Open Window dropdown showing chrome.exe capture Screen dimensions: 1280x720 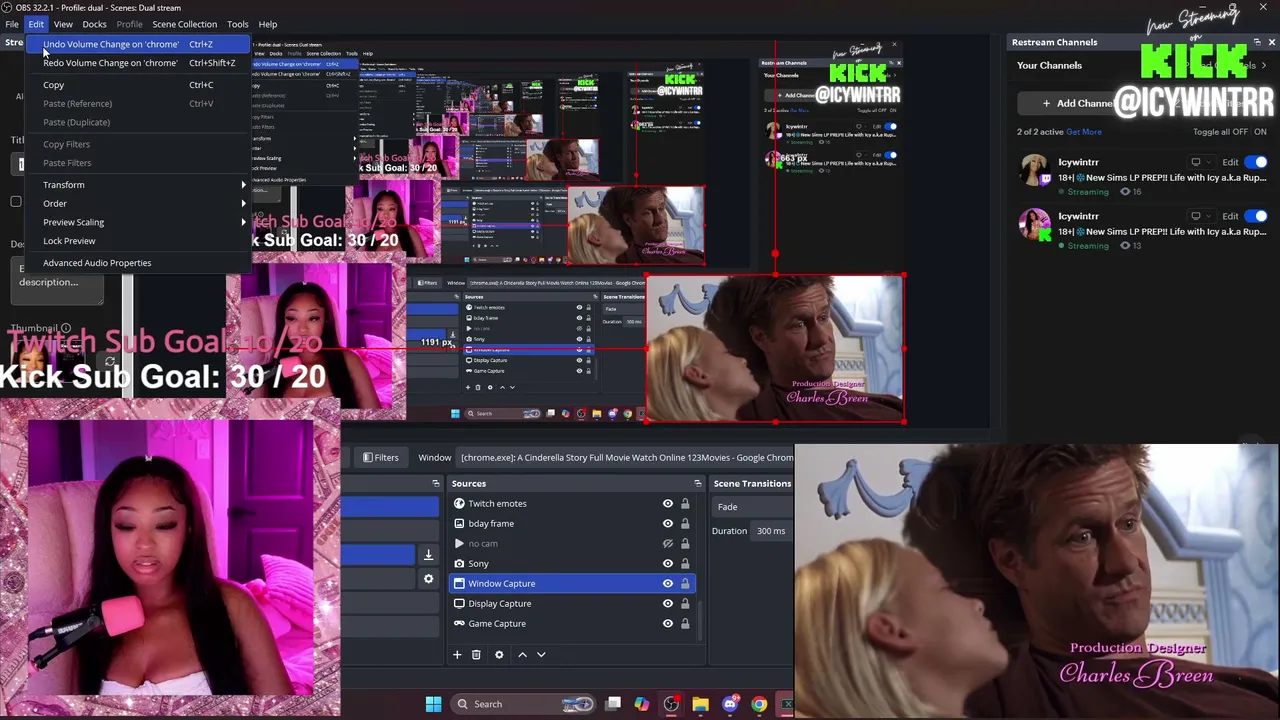click(626, 458)
